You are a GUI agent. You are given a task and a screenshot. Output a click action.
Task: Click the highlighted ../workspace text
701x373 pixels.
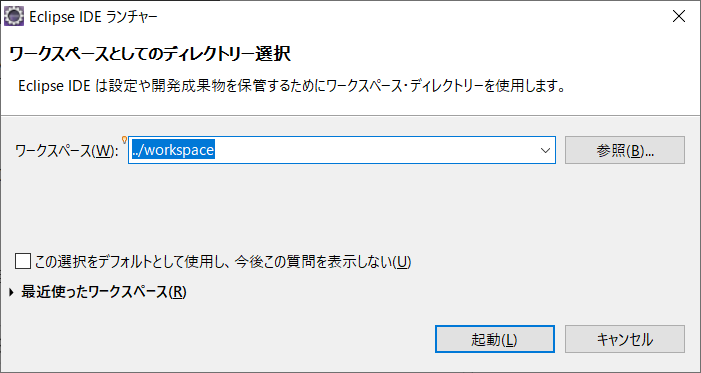tap(173, 150)
